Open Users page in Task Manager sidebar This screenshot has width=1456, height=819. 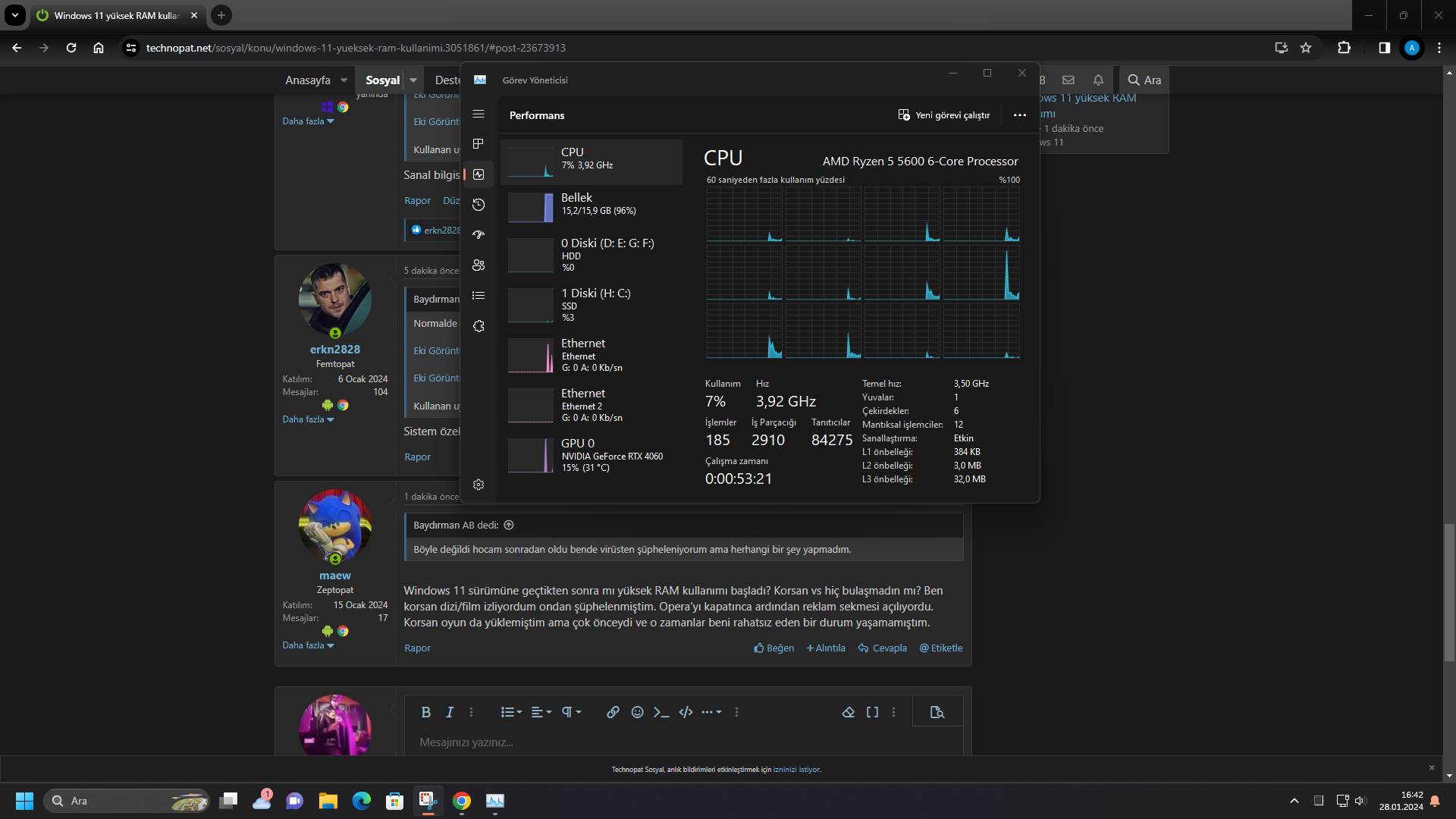point(479,265)
